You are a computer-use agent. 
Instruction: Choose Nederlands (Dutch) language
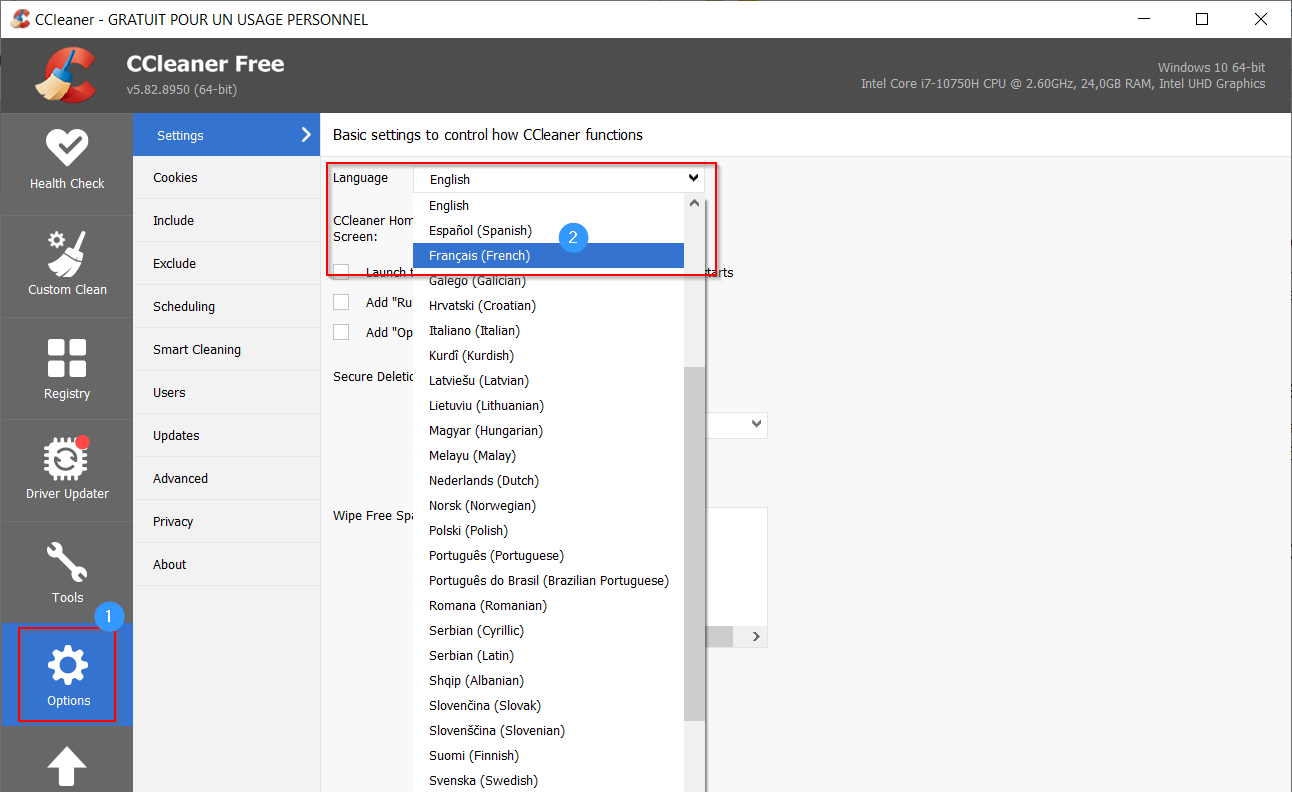click(x=549, y=481)
